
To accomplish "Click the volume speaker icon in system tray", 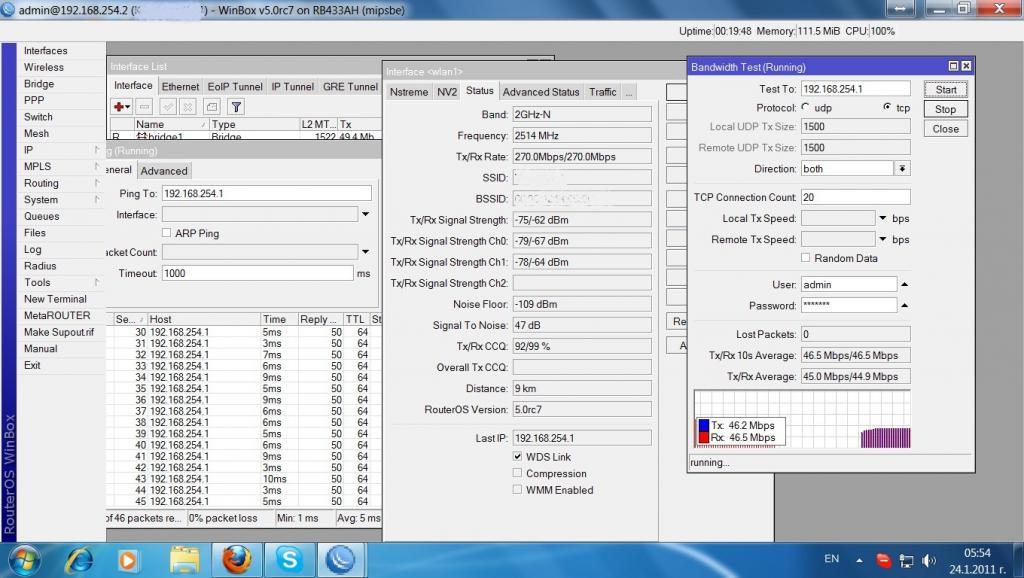I will [929, 559].
